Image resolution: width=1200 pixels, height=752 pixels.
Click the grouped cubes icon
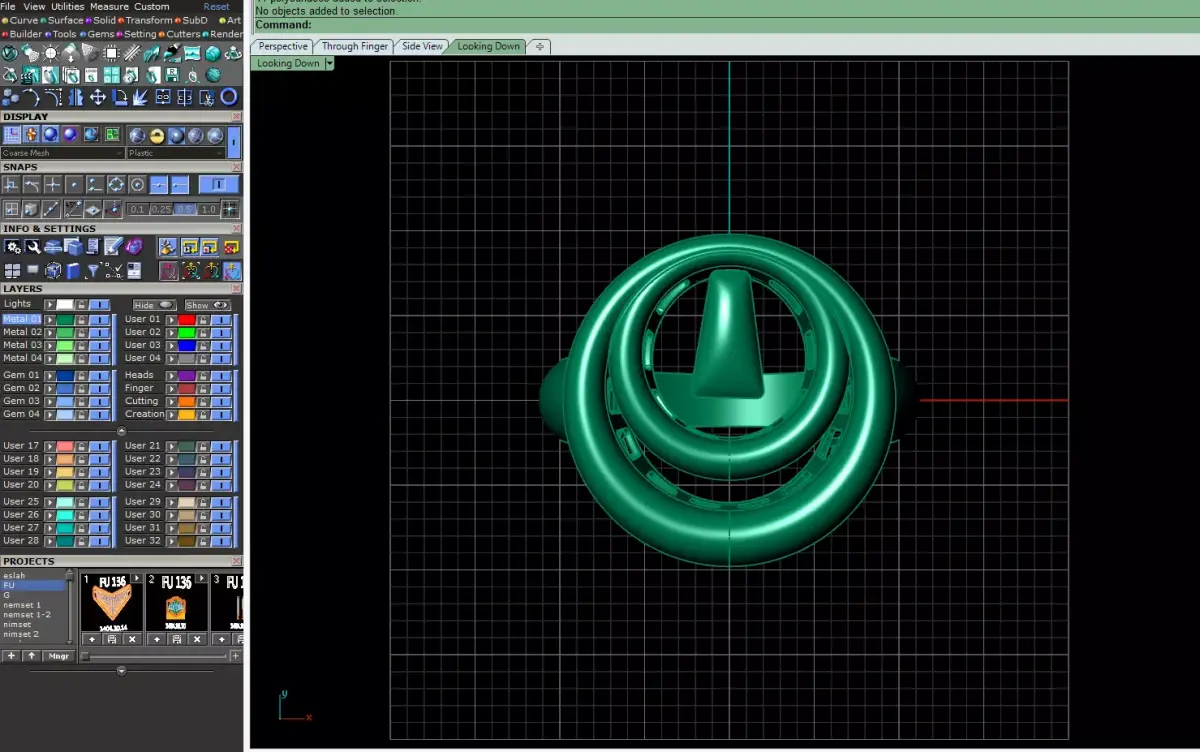coord(9,98)
